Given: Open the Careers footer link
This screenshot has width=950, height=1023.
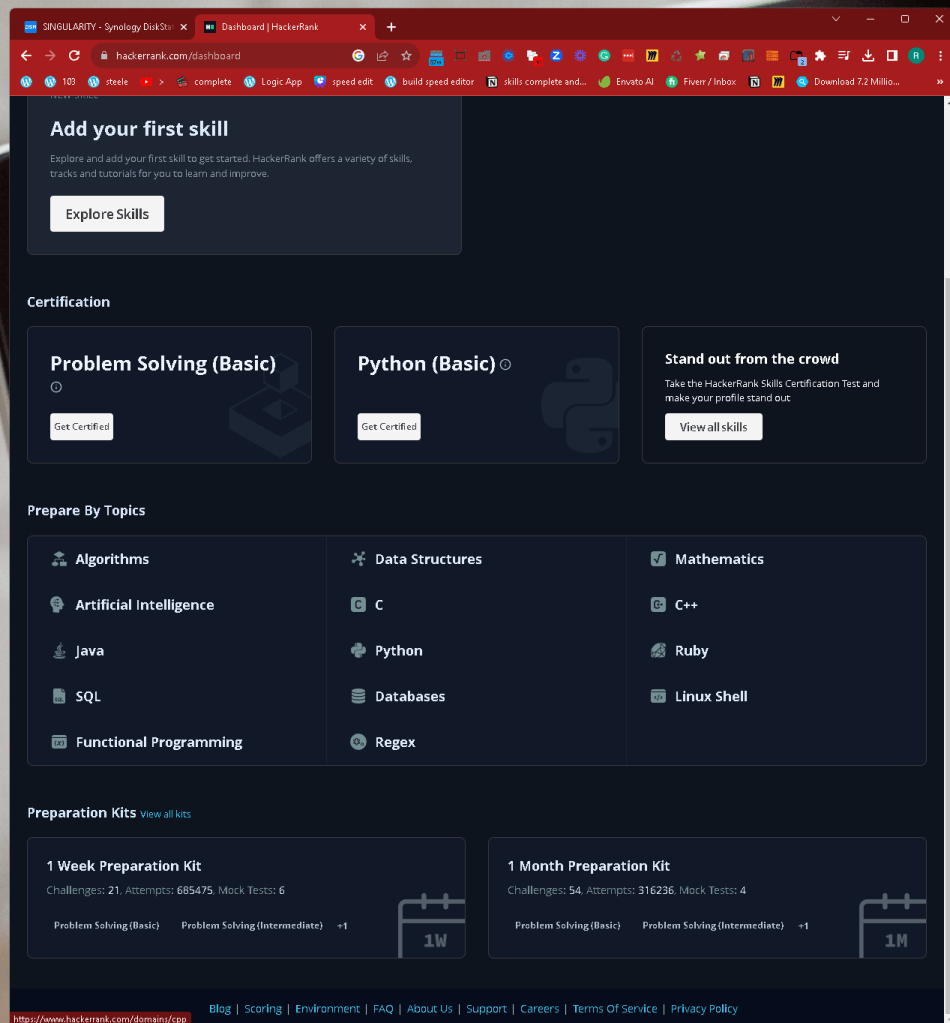Looking at the screenshot, I should click(x=540, y=1009).
